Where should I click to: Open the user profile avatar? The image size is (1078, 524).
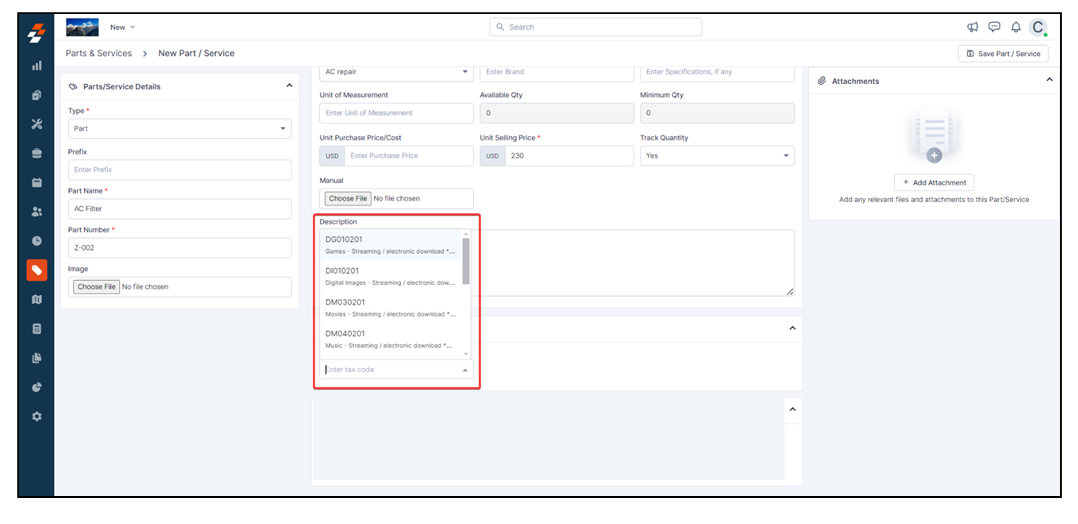(x=1039, y=27)
